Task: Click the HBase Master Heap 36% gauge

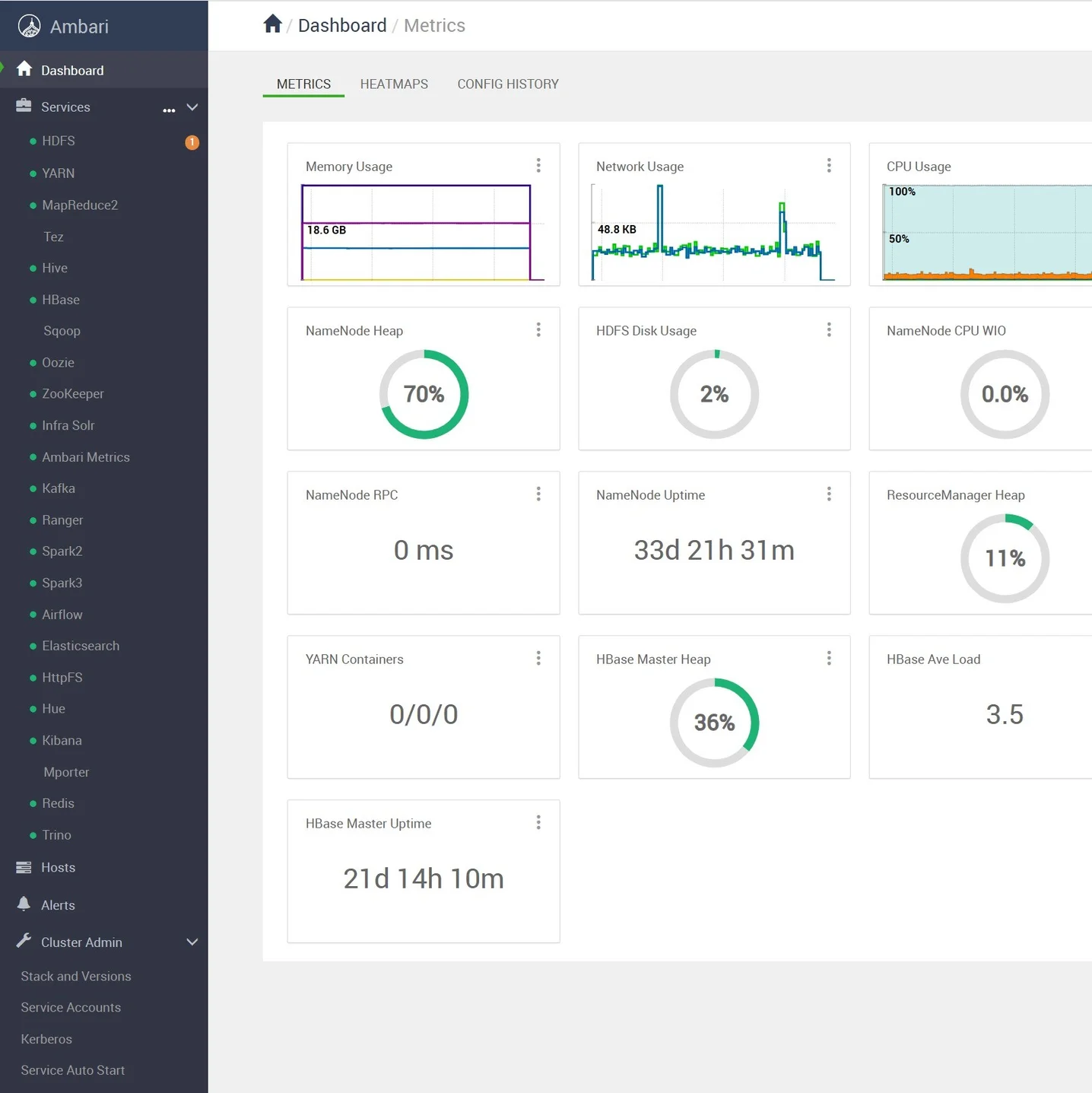Action: tap(714, 723)
